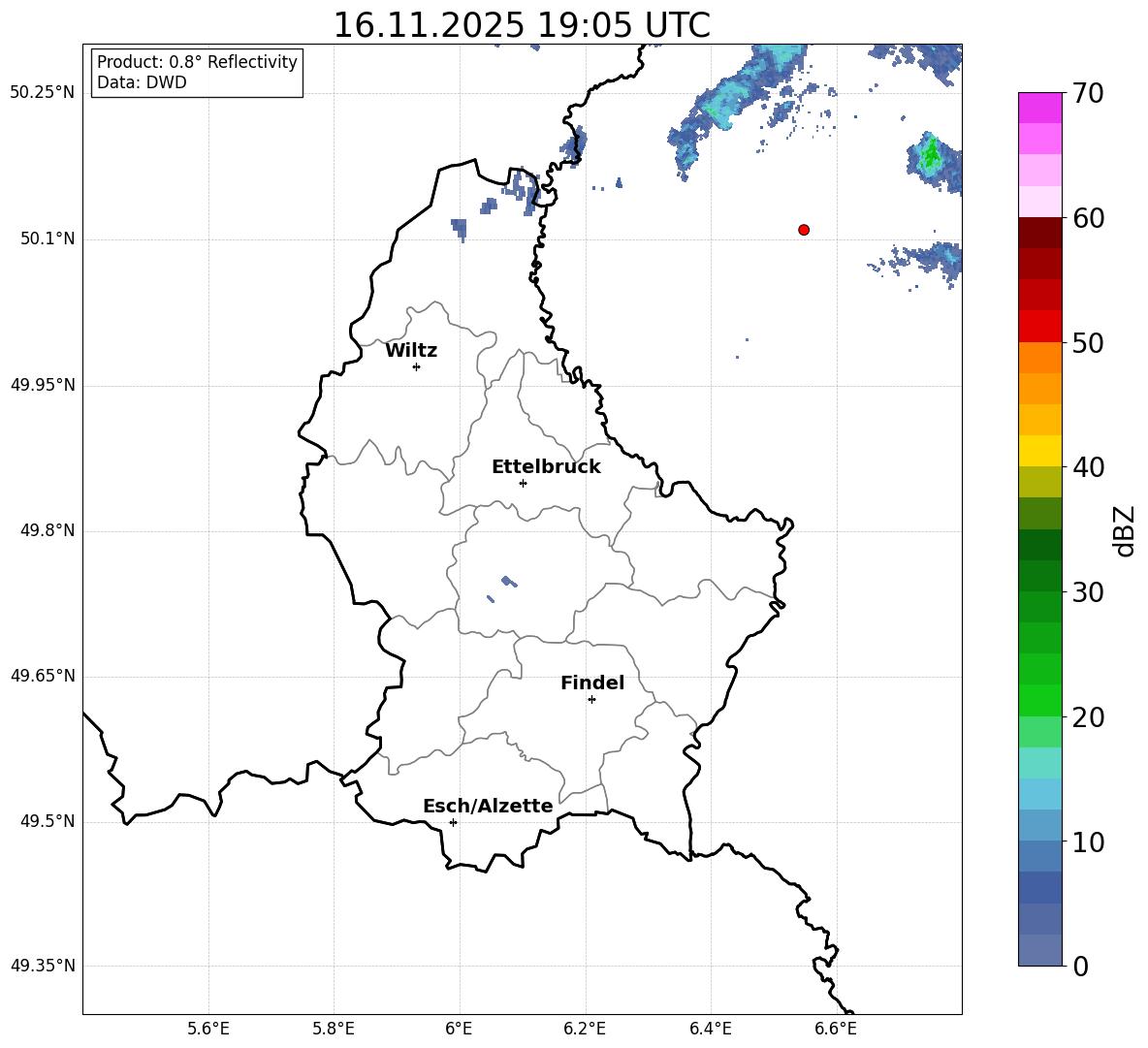Click the title '16.11.2025 19:05 UTC'

point(522,25)
